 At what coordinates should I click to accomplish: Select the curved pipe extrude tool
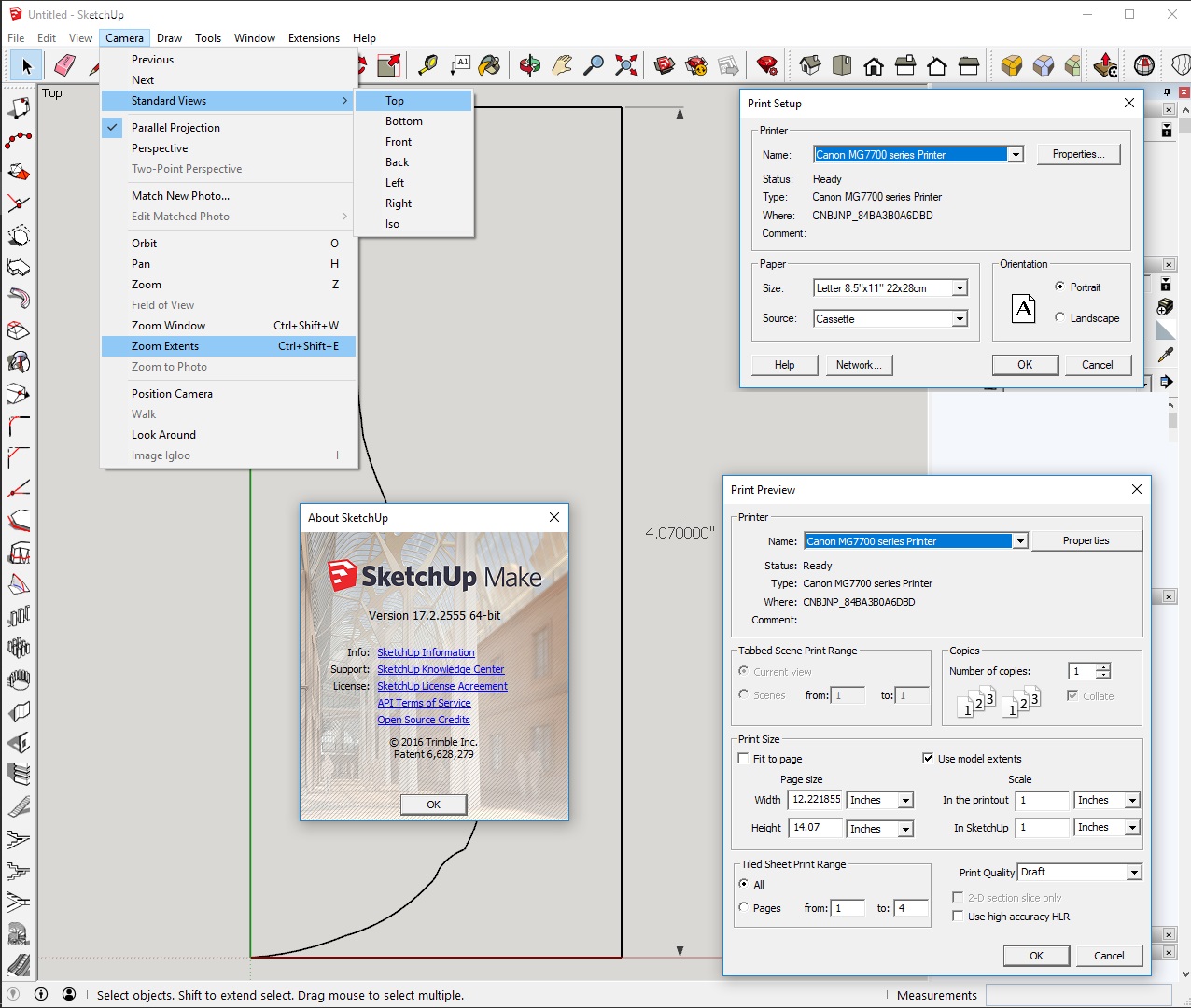[19, 299]
